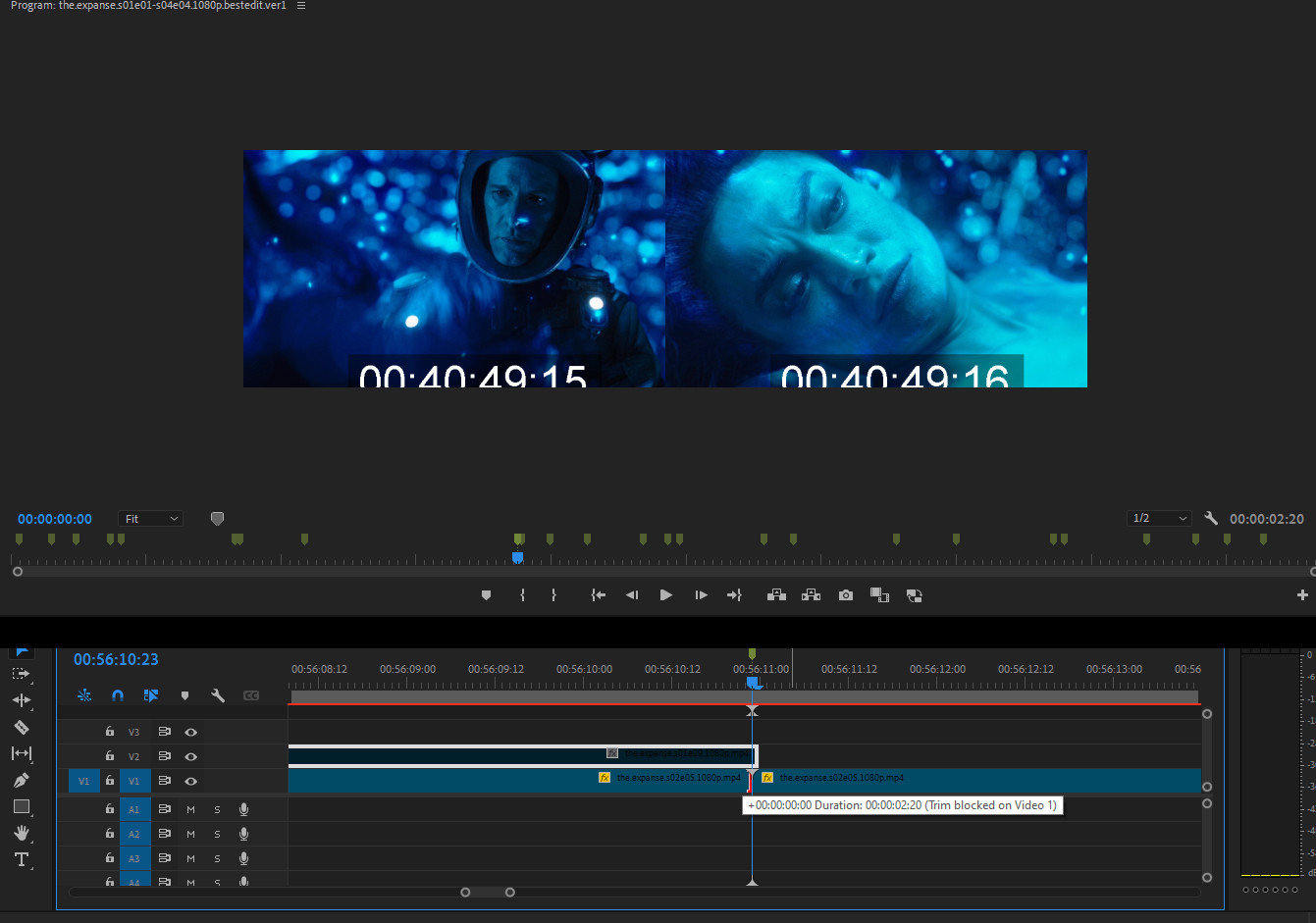
Task: Select the Type tool
Action: tap(21, 859)
